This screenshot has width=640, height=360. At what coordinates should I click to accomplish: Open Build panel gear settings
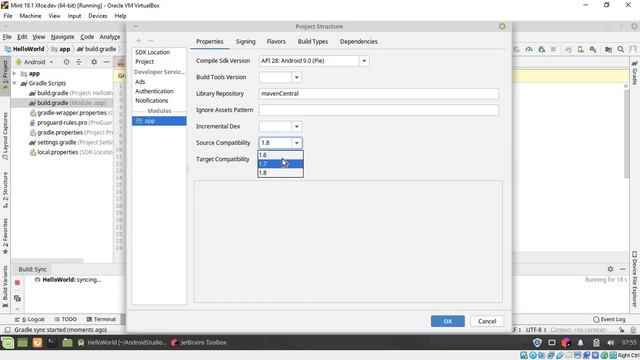tap(610, 269)
